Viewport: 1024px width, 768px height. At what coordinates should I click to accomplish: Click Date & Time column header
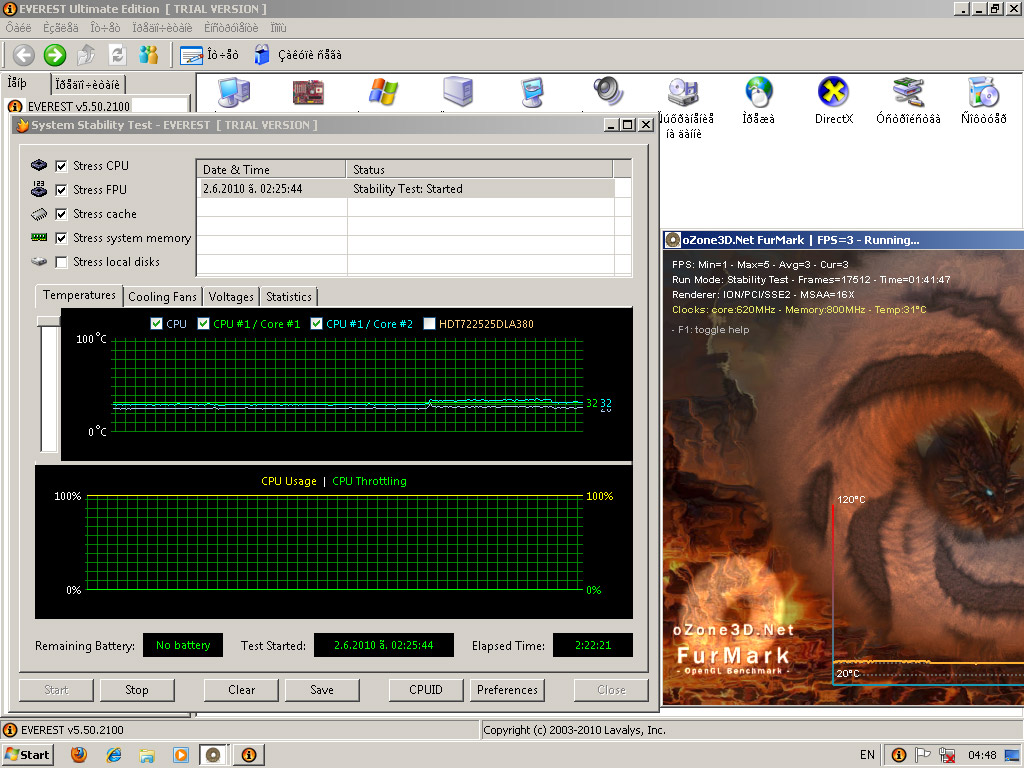271,170
